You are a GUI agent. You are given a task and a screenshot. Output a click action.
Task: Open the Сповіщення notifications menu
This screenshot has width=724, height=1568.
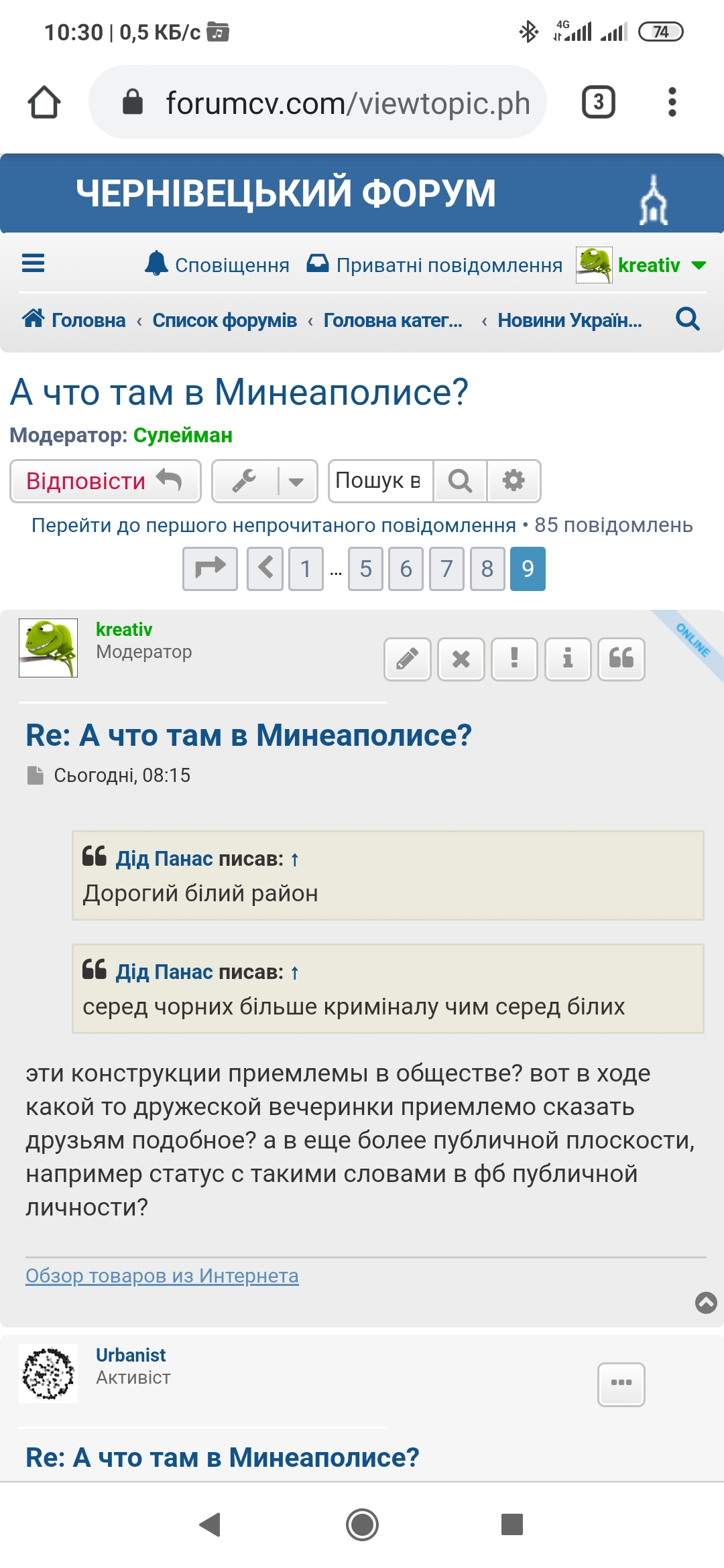(217, 265)
